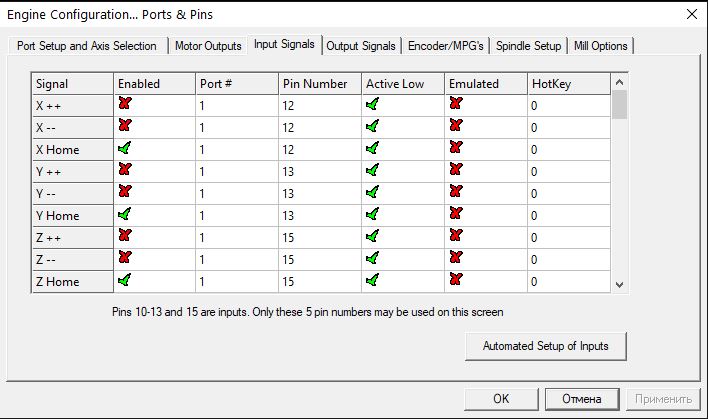Toggle the Enabled green check for X Home
This screenshot has width=708, height=419.
click(x=125, y=148)
